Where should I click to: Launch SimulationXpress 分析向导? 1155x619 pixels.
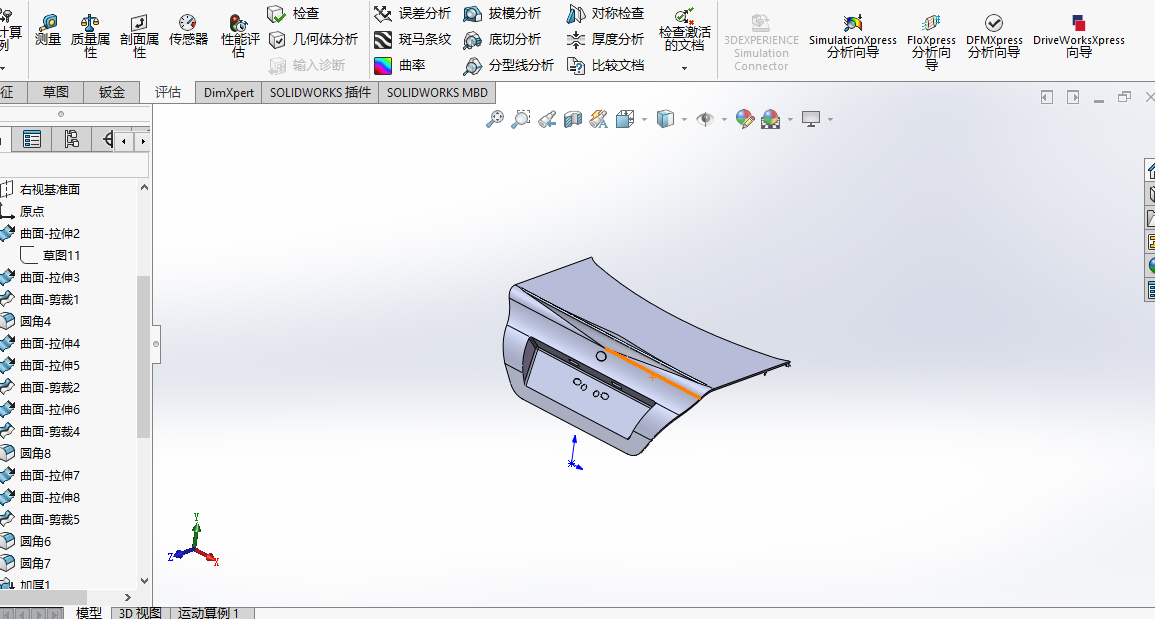point(853,36)
